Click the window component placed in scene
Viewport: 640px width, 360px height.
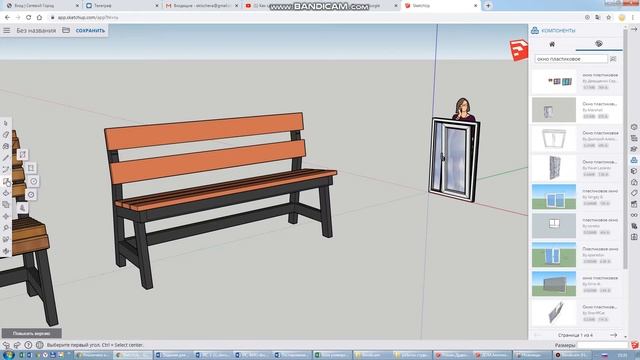[x=454, y=160]
